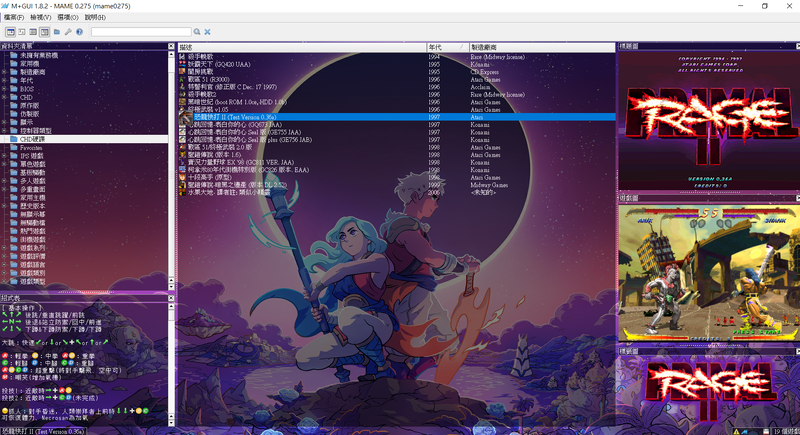Switch to details view toolbar button
Screen dimensions: 800x435
click(44, 32)
